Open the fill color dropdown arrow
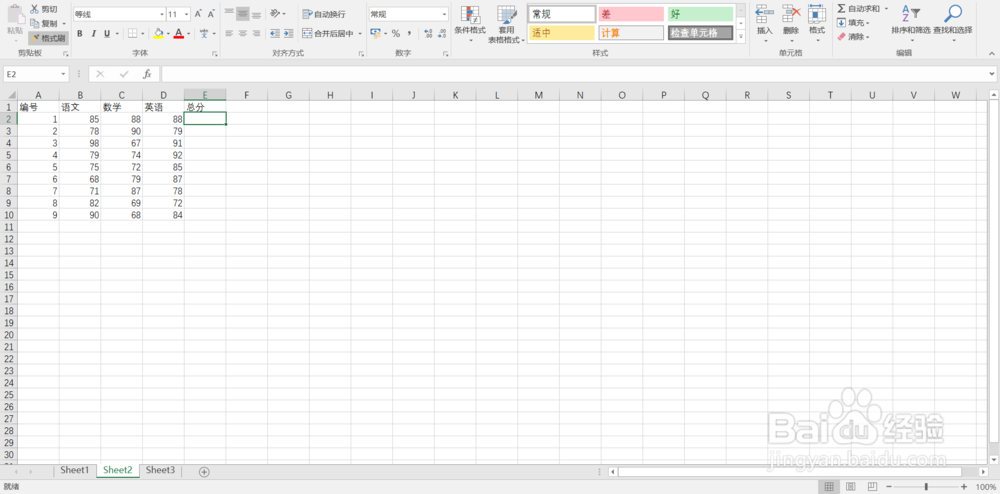The image size is (1000, 494). click(x=168, y=33)
